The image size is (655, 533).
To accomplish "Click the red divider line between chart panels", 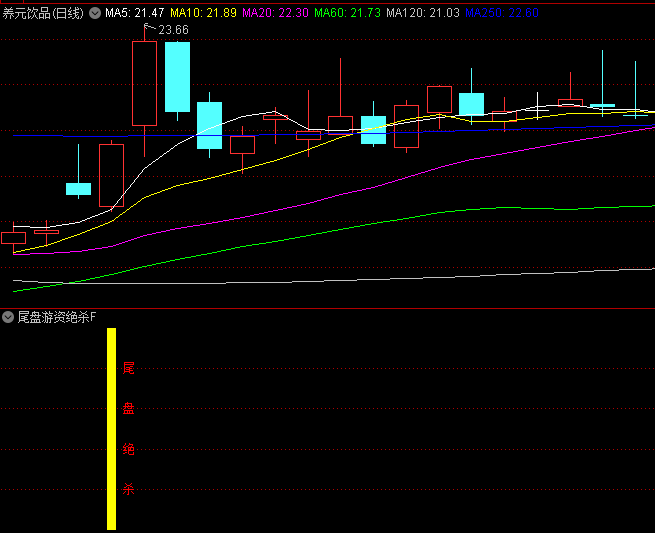I will point(327,308).
